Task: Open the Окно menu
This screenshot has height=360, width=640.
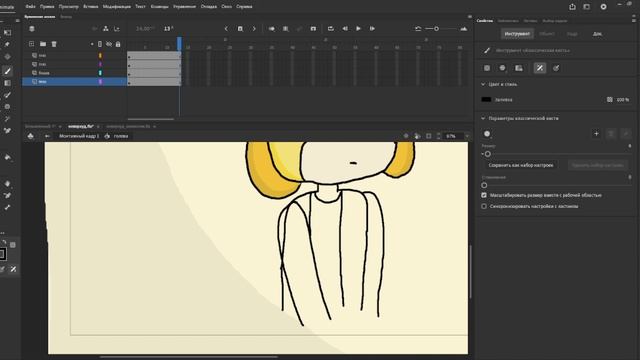Action: pos(227,7)
